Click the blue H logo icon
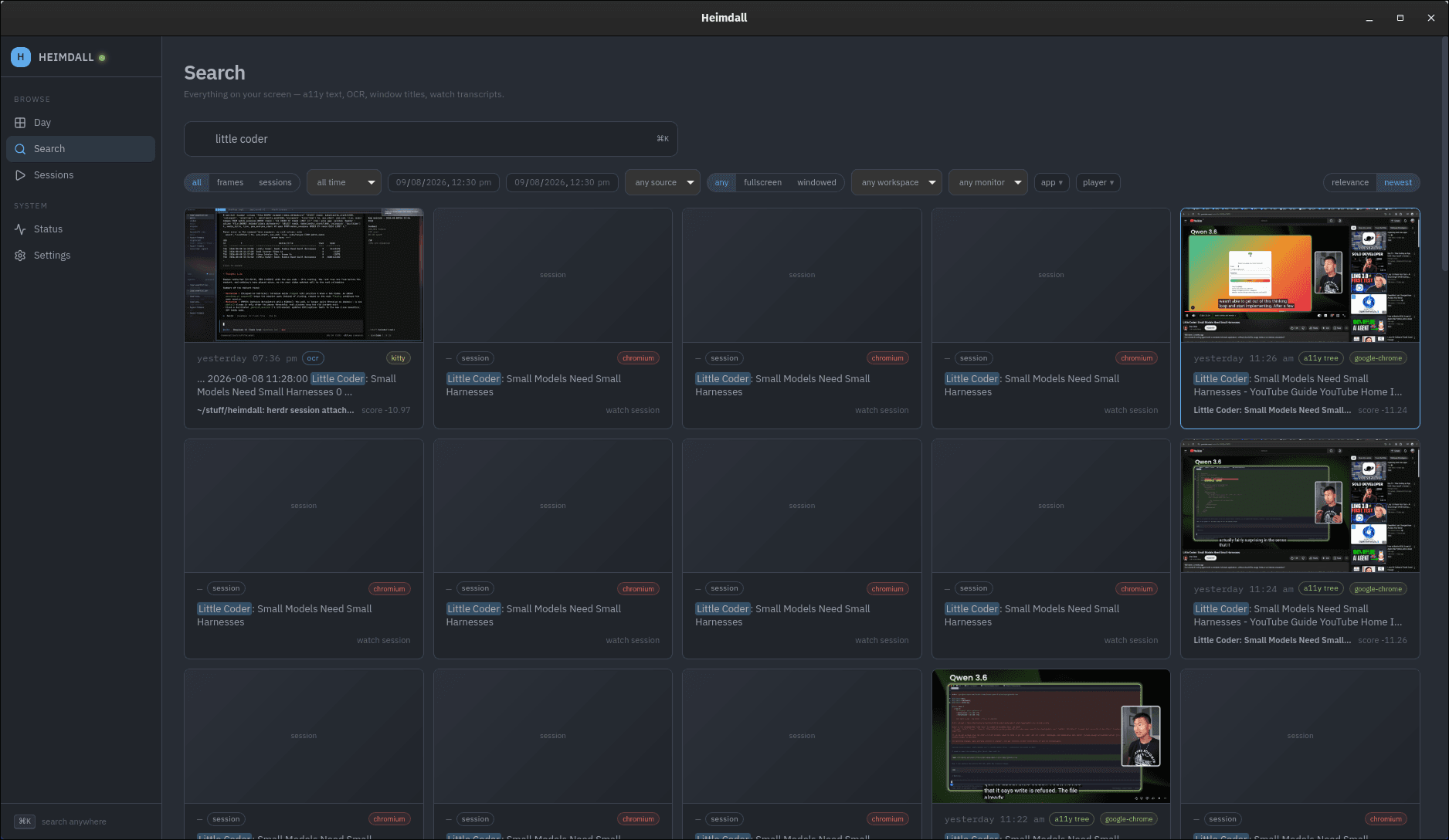 21,57
